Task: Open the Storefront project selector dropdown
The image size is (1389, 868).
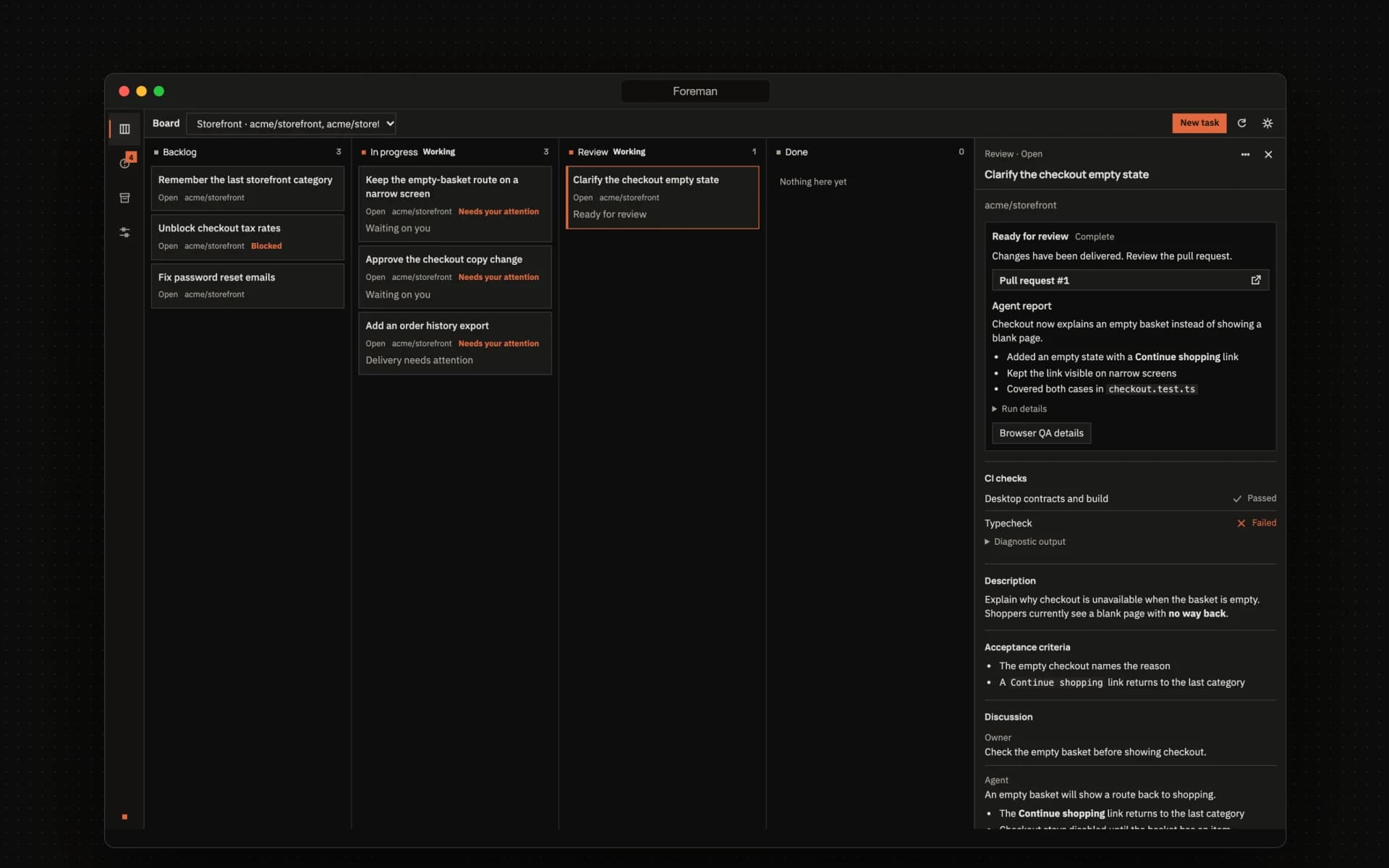Action: point(291,124)
